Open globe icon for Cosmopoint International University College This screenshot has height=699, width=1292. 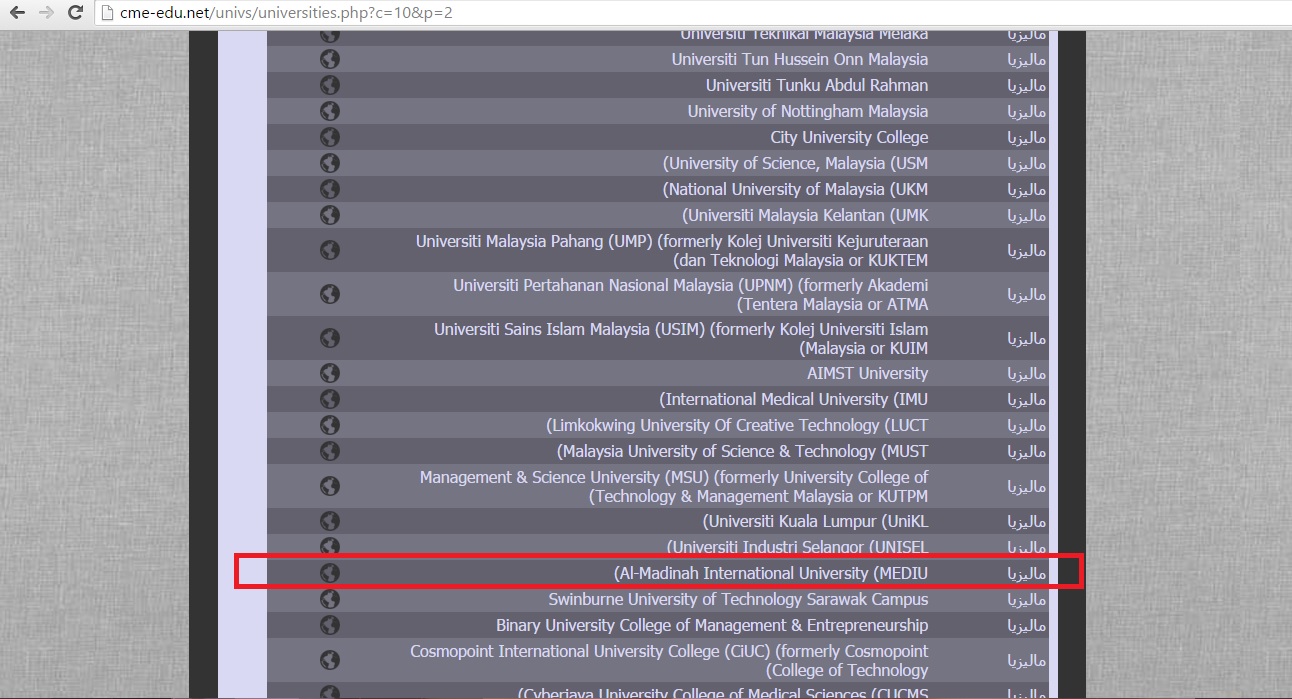coord(330,660)
